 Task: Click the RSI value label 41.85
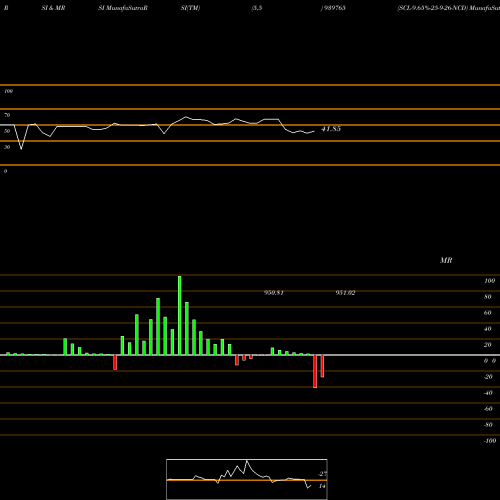[x=331, y=129]
